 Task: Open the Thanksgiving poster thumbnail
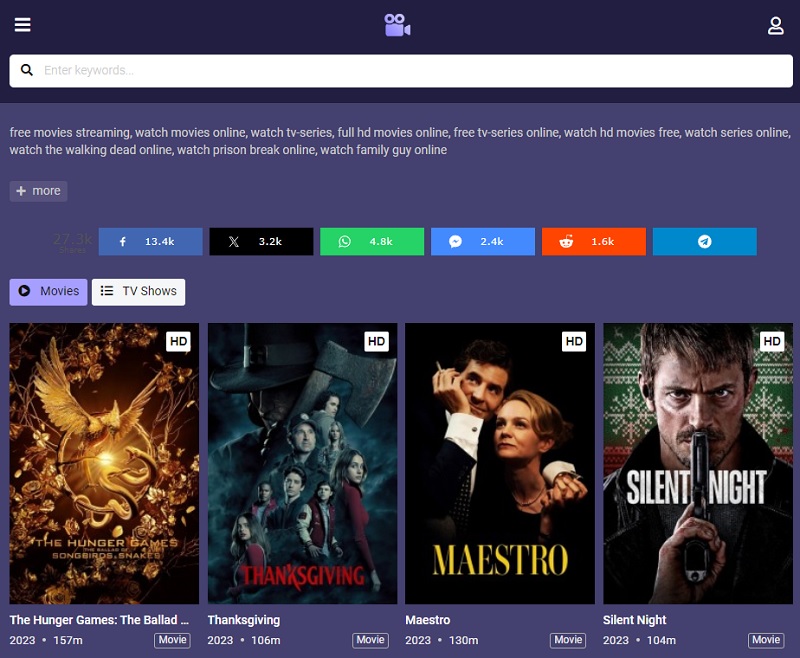(x=302, y=464)
